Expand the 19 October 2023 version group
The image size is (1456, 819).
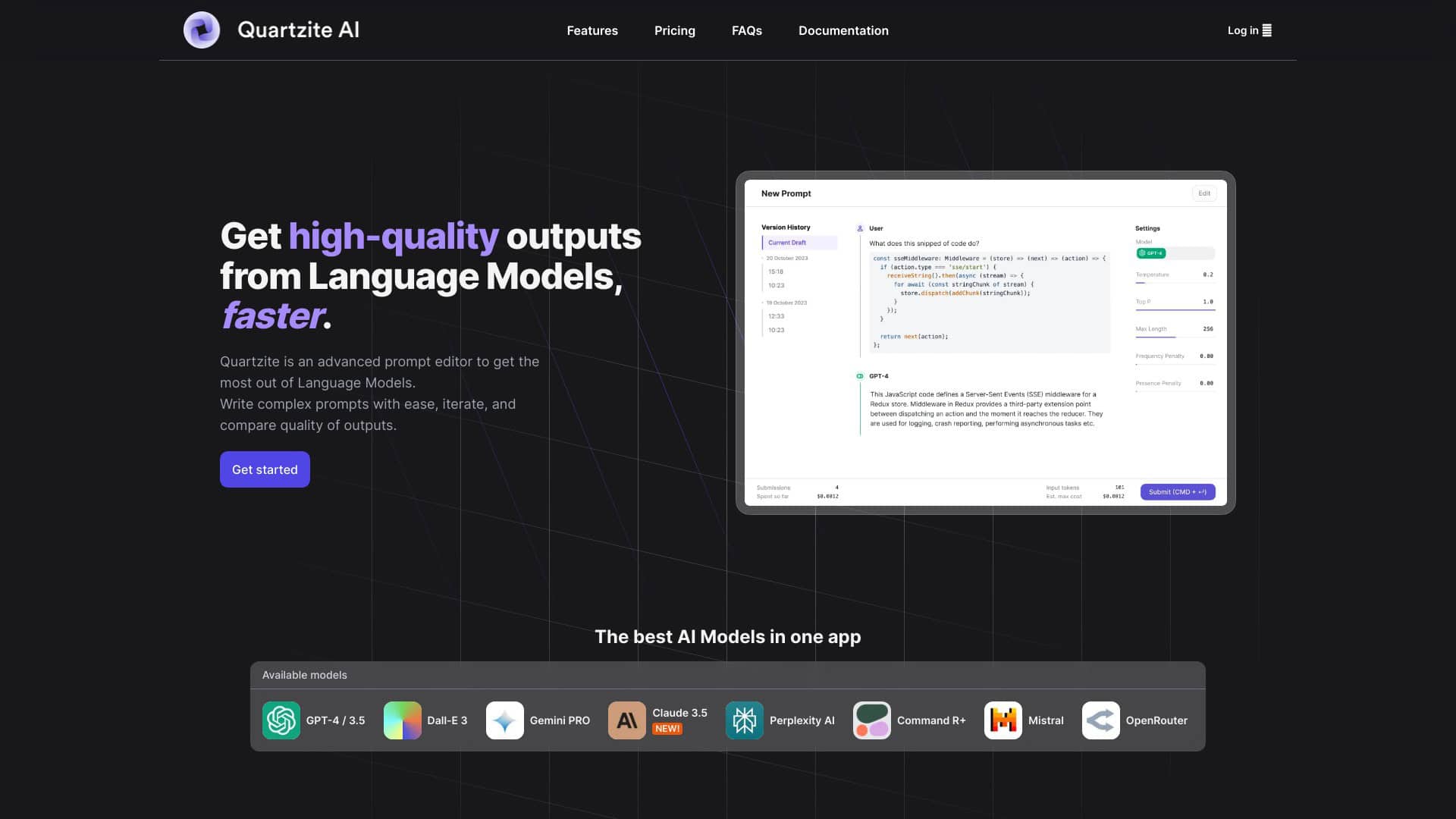pos(787,302)
